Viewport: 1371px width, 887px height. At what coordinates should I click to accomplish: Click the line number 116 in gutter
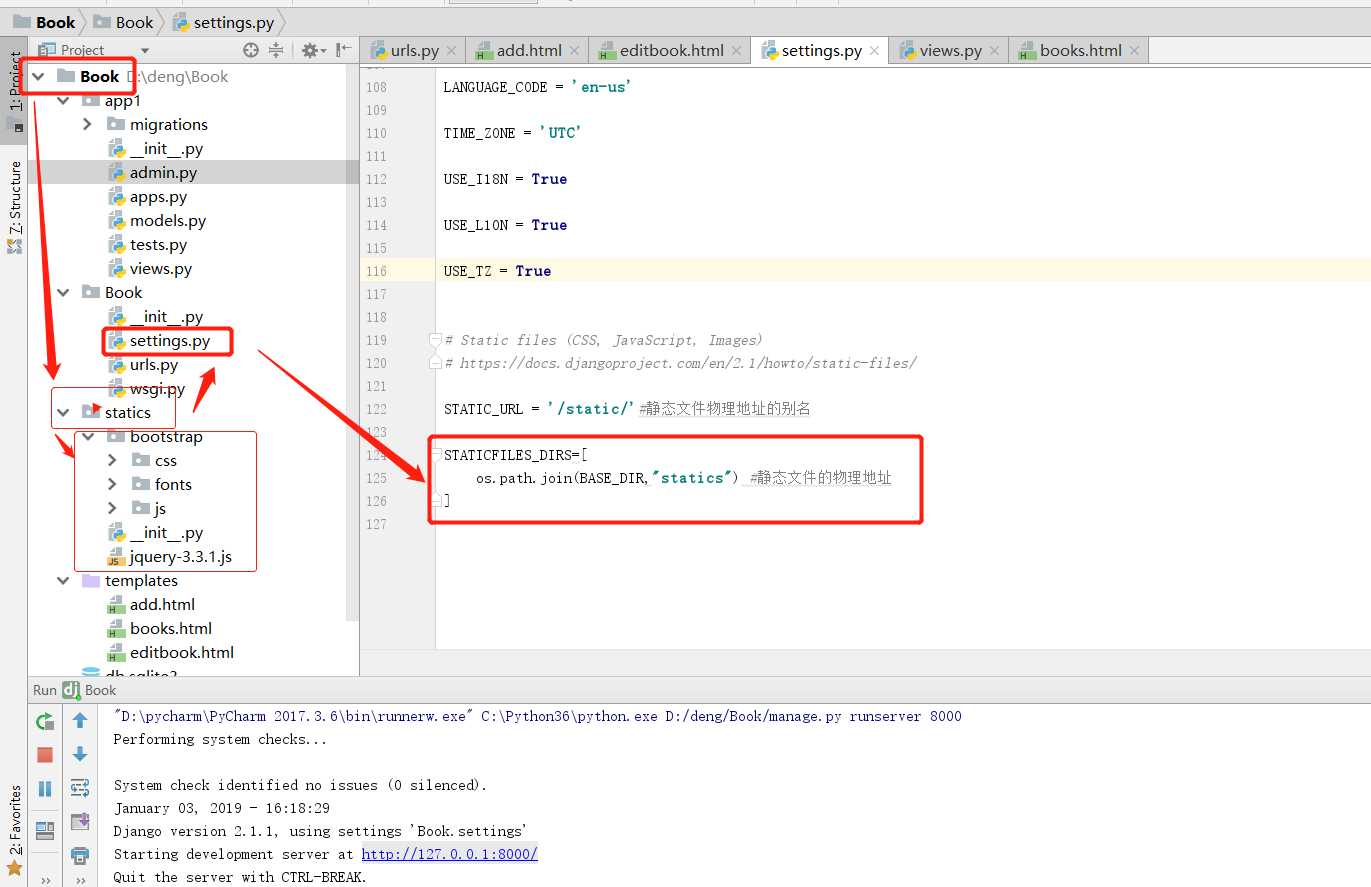376,271
